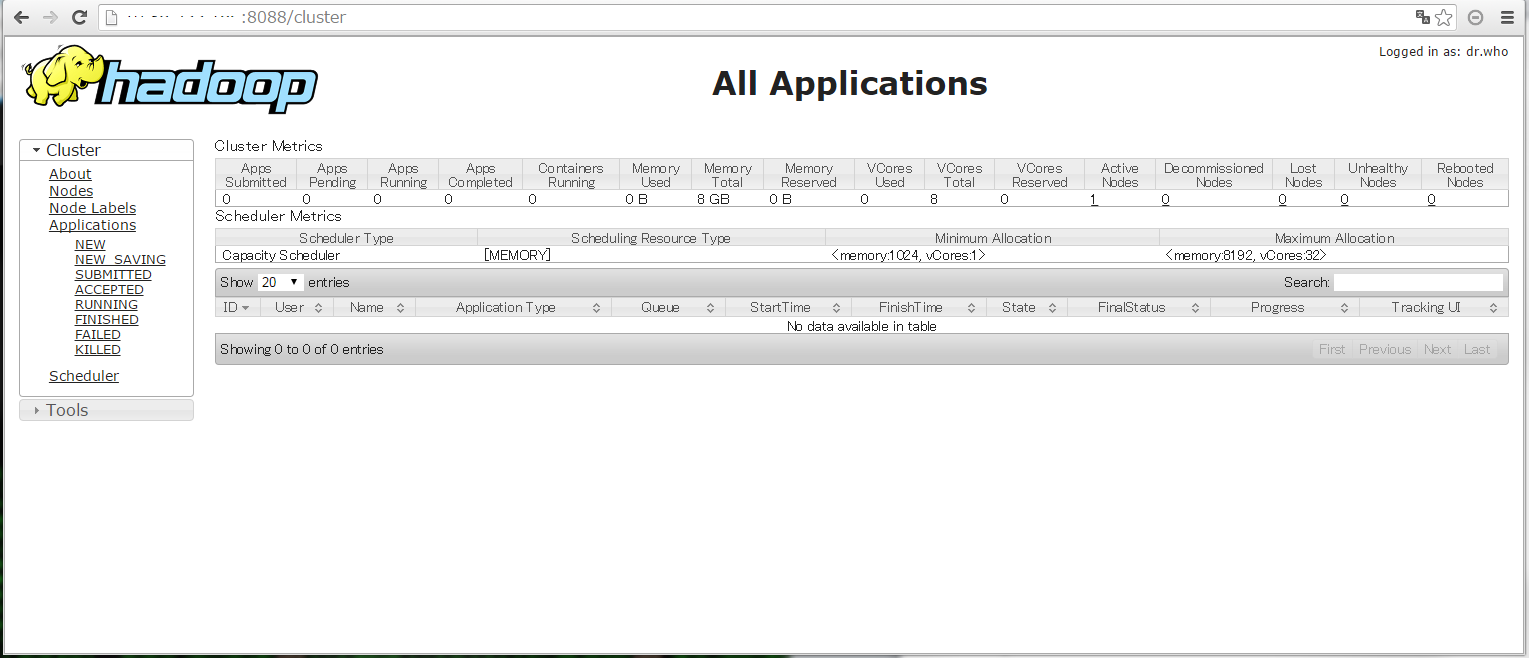Click the browser forward arrow
1529x658 pixels.
[50, 17]
